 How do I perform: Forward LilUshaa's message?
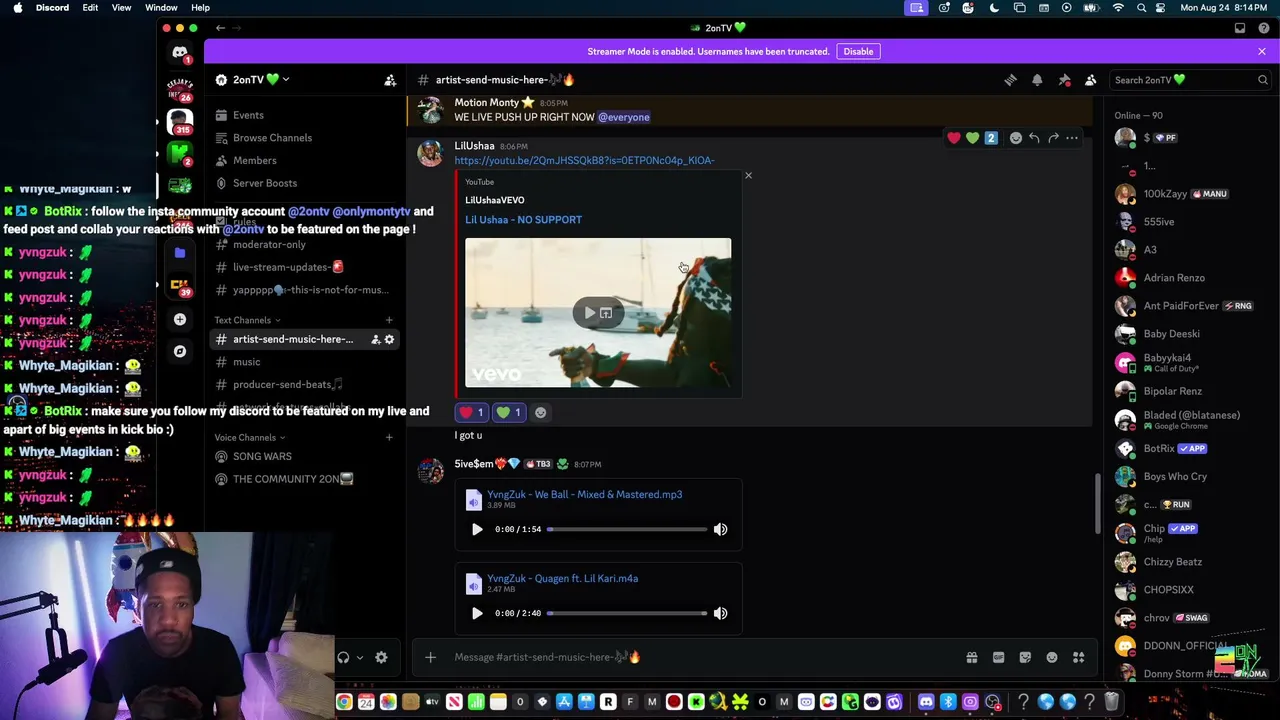click(x=1053, y=138)
